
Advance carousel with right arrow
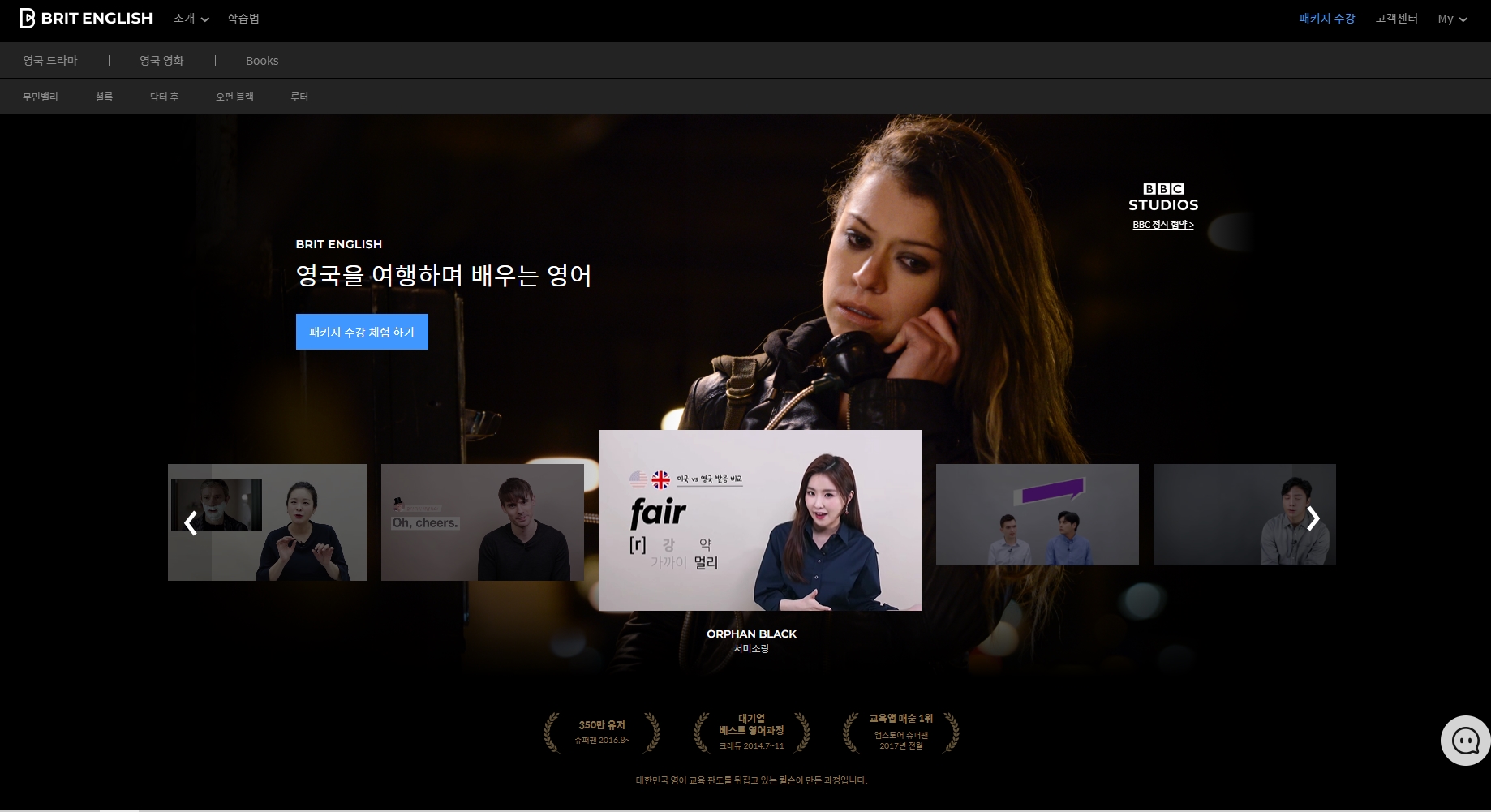pyautogui.click(x=1313, y=518)
